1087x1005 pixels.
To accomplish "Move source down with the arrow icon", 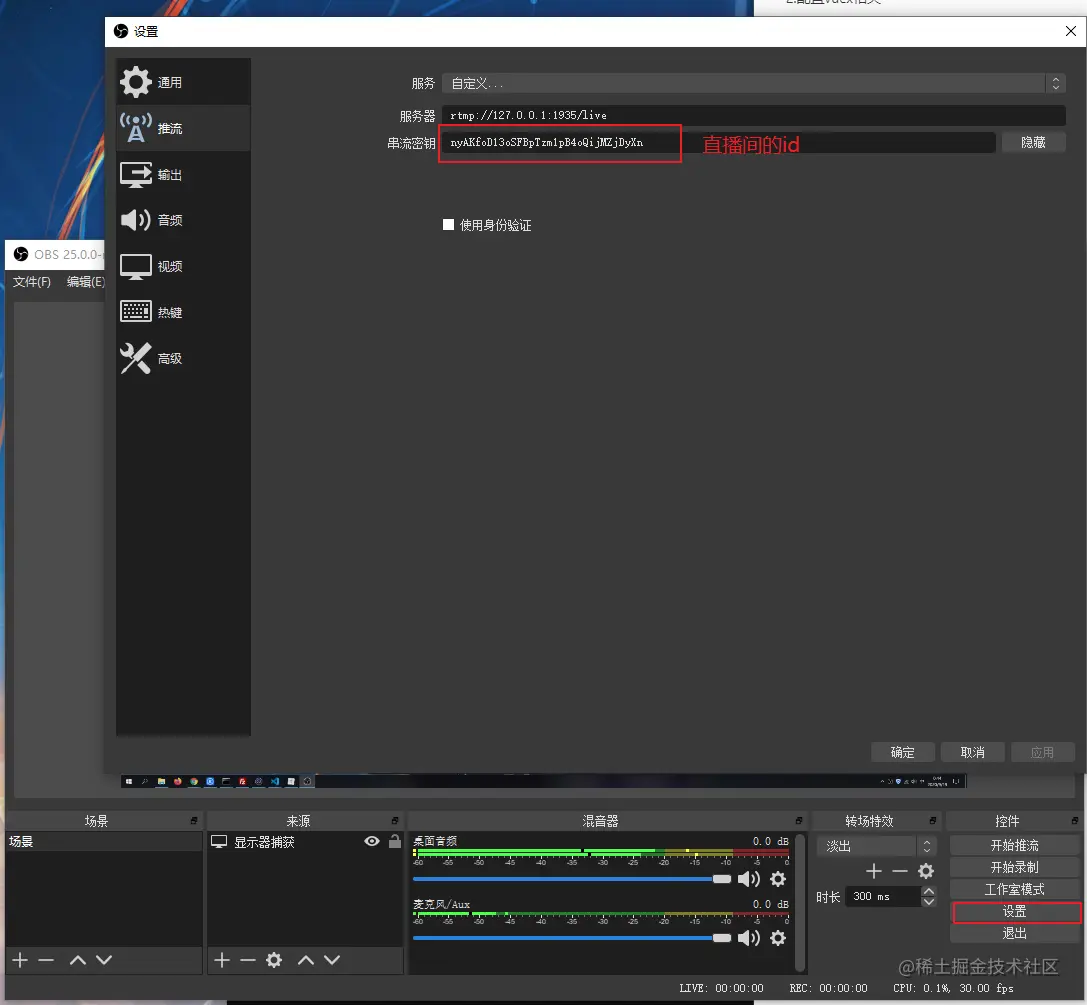I will pyautogui.click(x=332, y=960).
